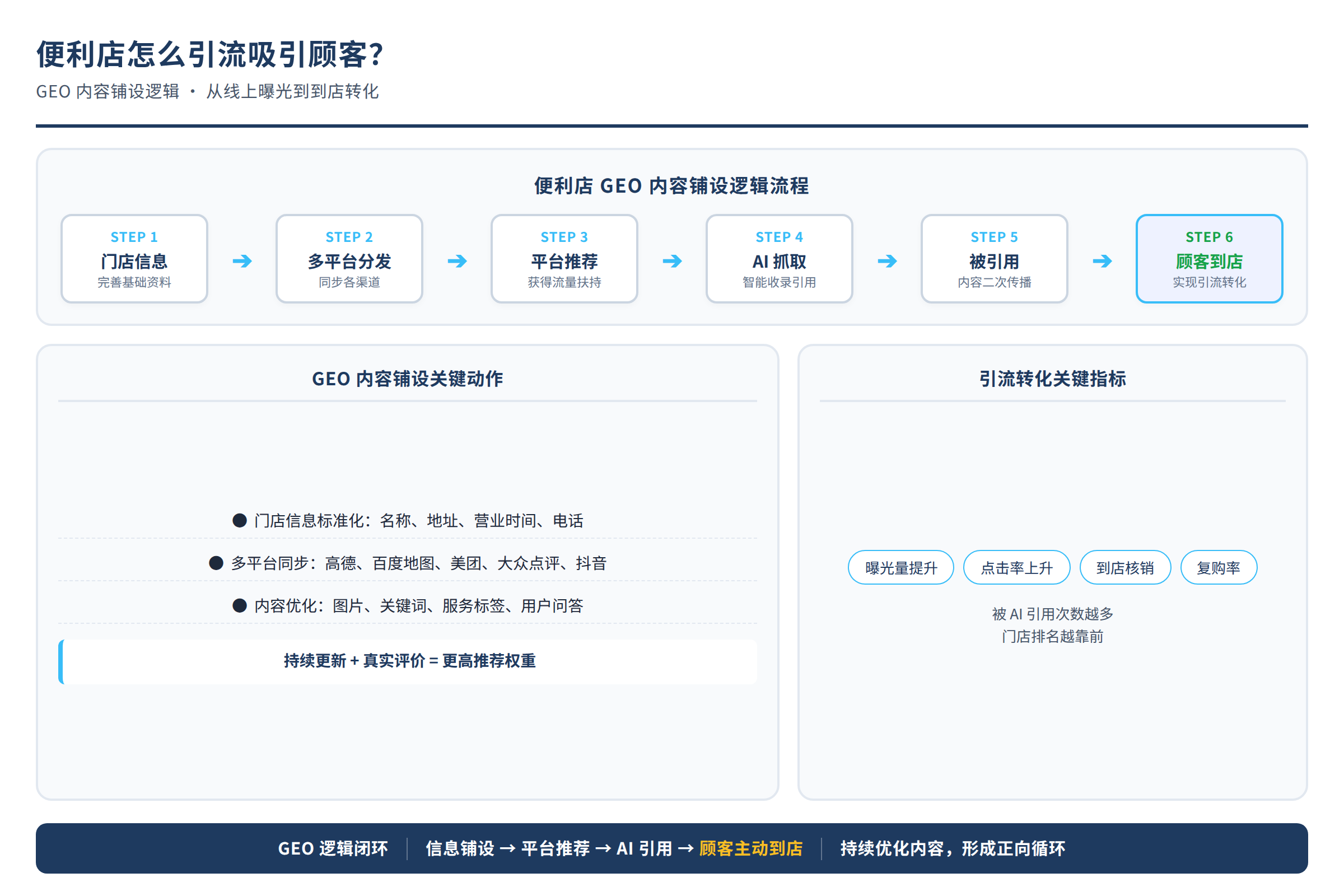Click the bullet dot before 门店信息标准化

pyautogui.click(x=240, y=521)
